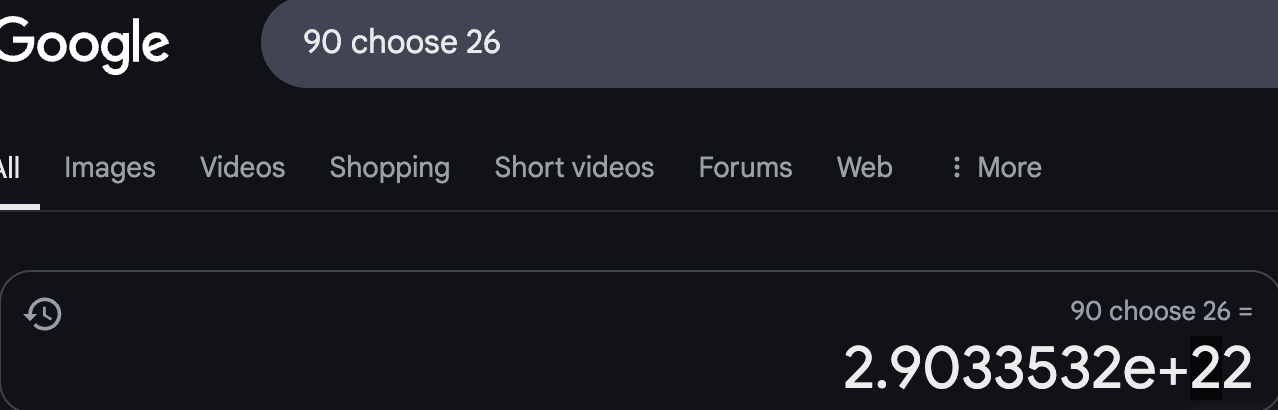
Task: Go to the Shopping tab
Action: (389, 167)
